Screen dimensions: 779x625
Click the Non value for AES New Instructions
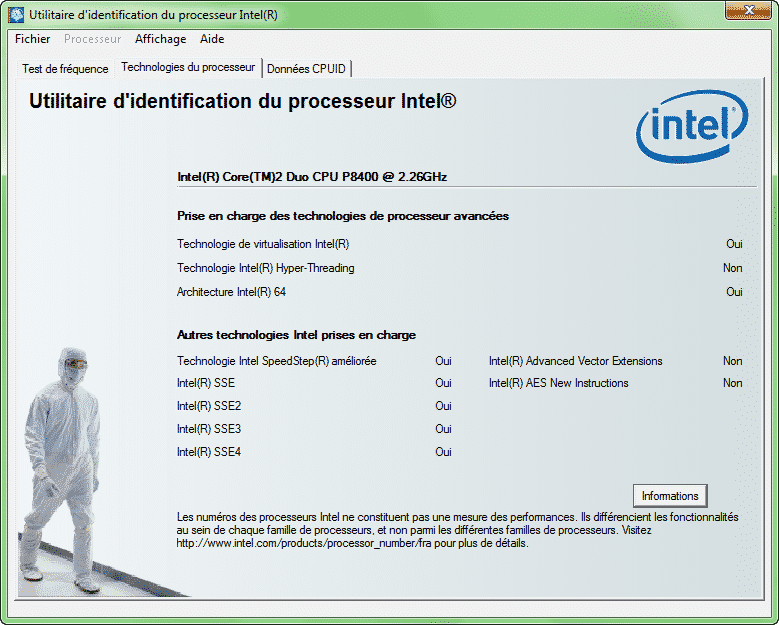pyautogui.click(x=732, y=383)
